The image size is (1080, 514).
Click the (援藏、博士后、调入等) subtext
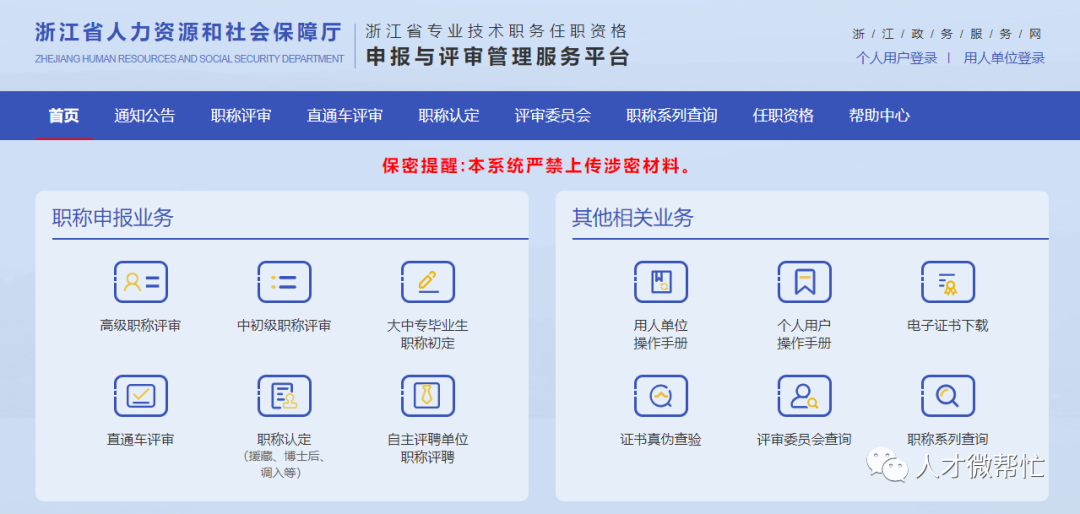(284, 465)
